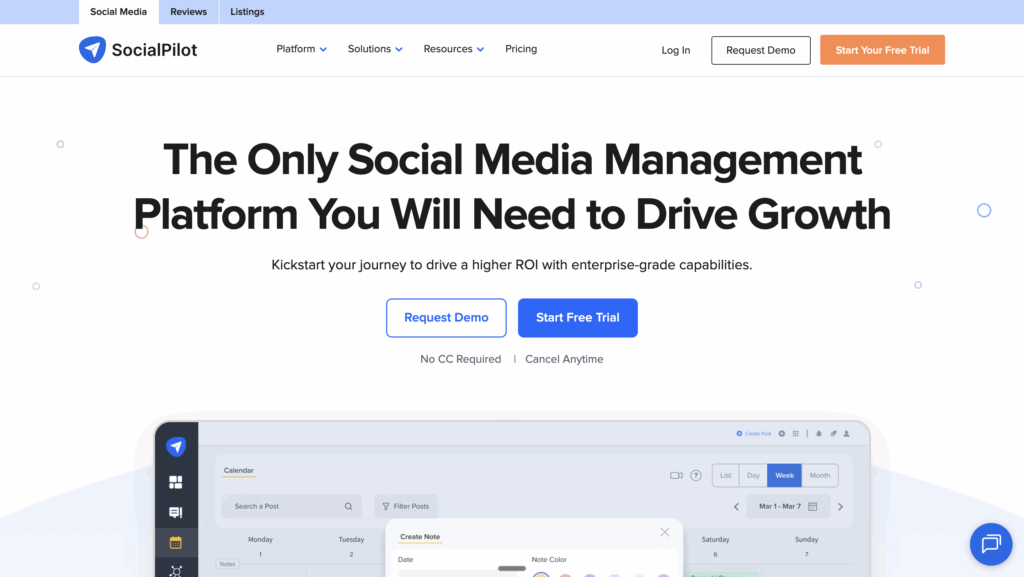The width and height of the screenshot is (1024, 577).
Task: Click the inbox message icon in sidebar
Action: click(x=176, y=513)
